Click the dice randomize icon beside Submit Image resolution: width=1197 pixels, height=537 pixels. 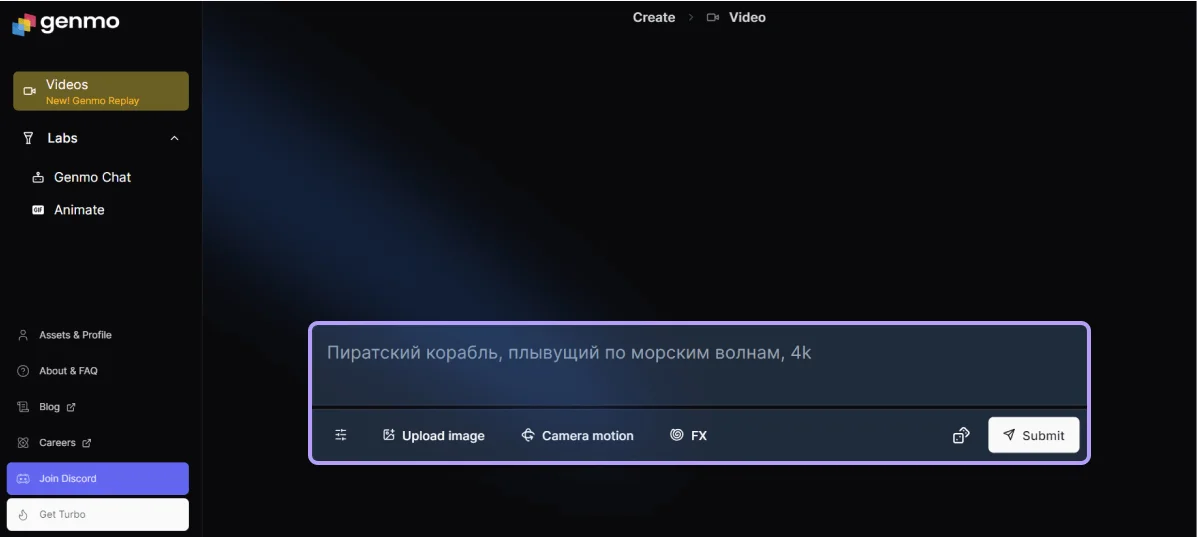(x=961, y=435)
